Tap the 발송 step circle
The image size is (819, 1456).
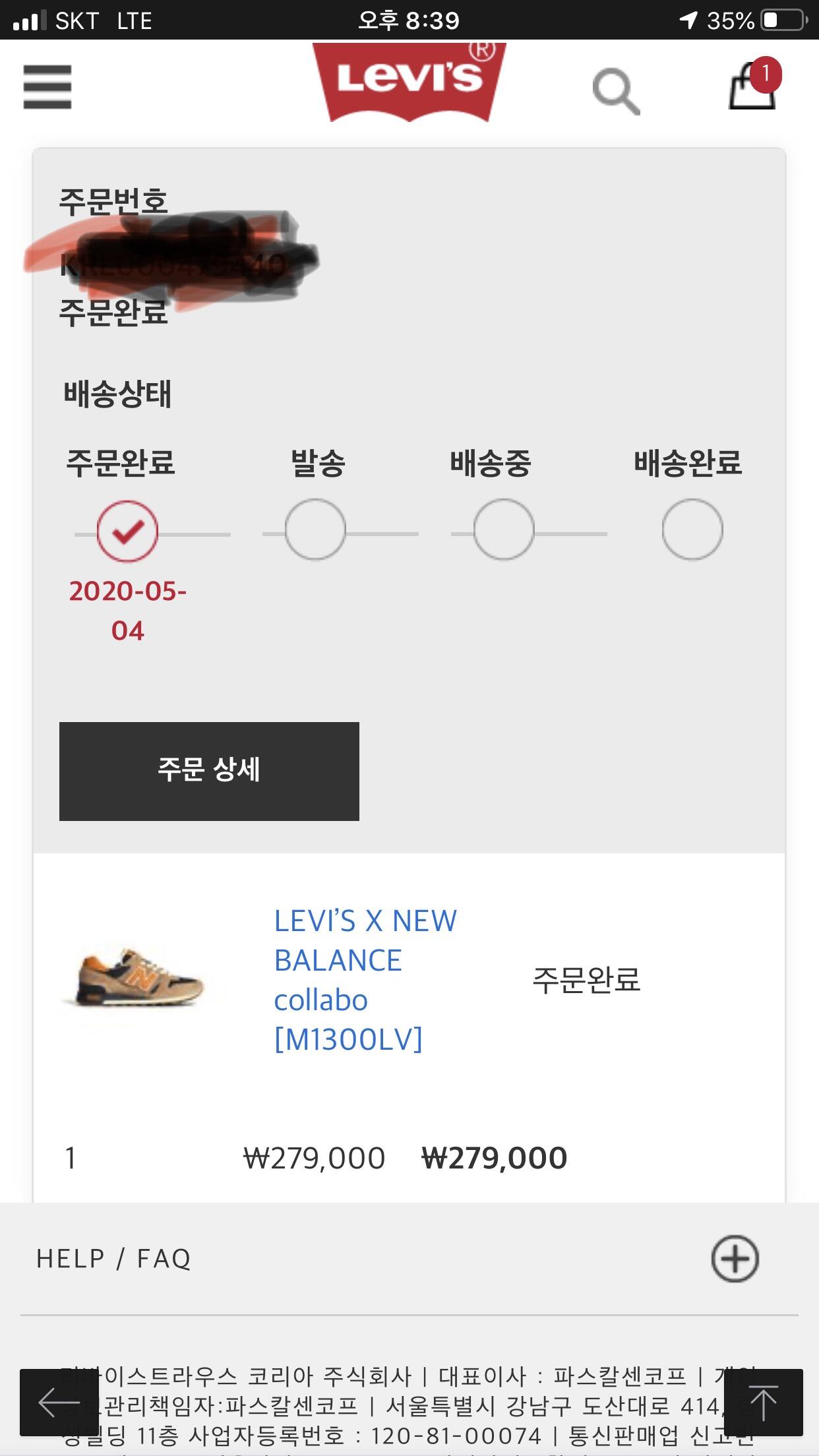[315, 530]
